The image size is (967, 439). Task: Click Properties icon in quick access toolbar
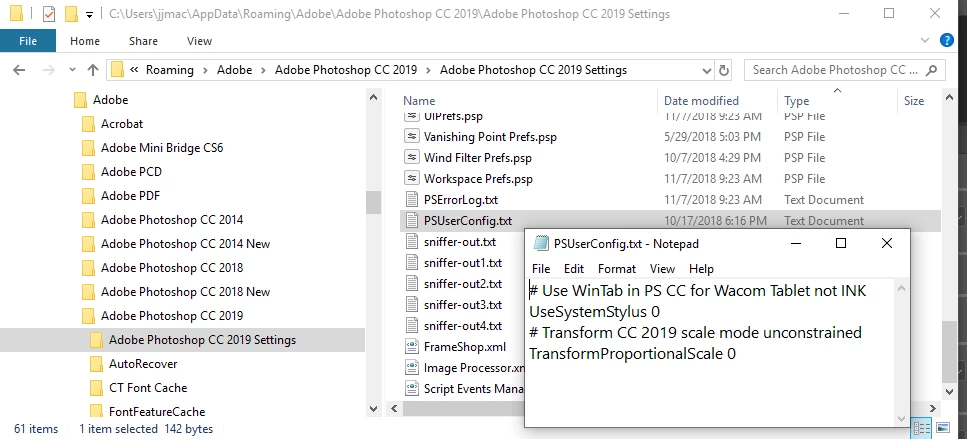pos(49,13)
